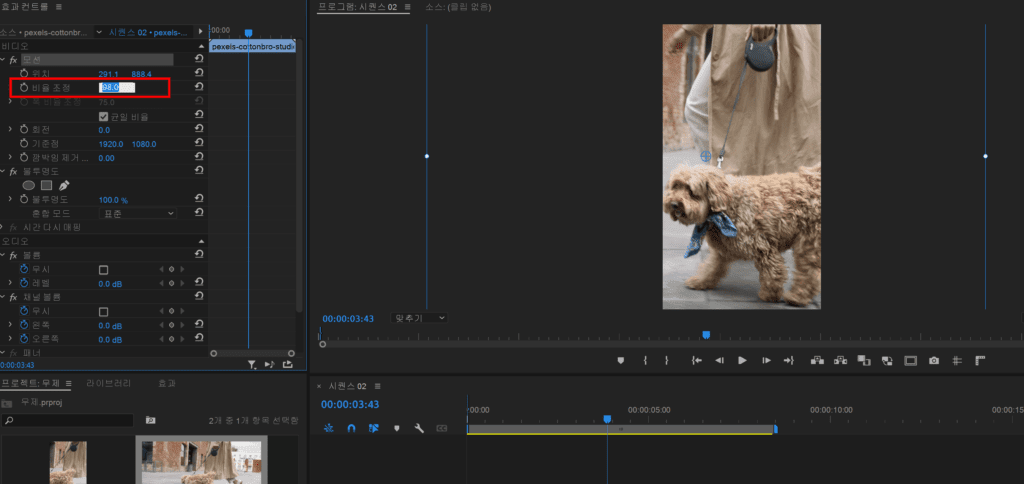Reset the 모션 effect

199,59
